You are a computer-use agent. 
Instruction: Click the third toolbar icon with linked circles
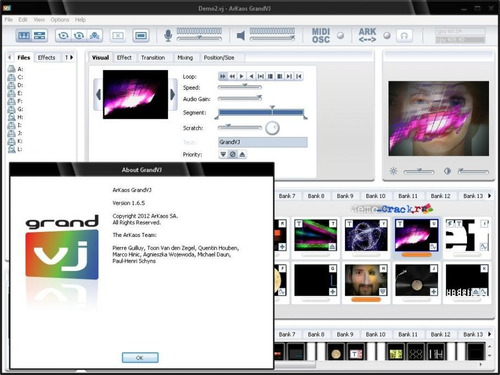[94, 35]
